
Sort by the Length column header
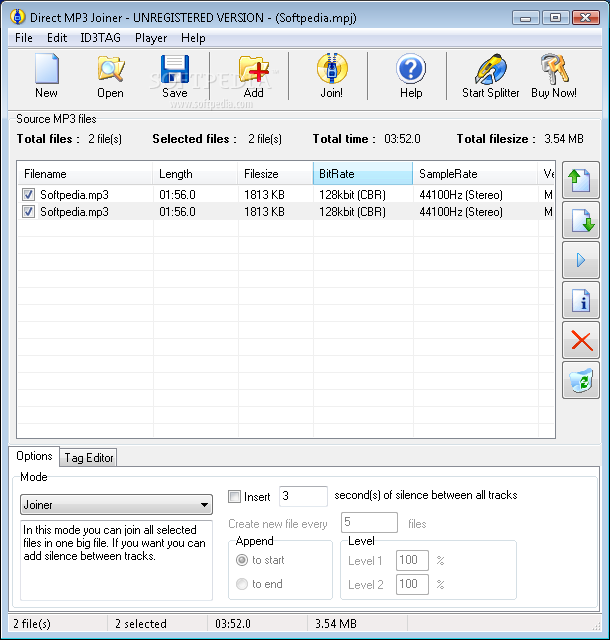tap(195, 174)
